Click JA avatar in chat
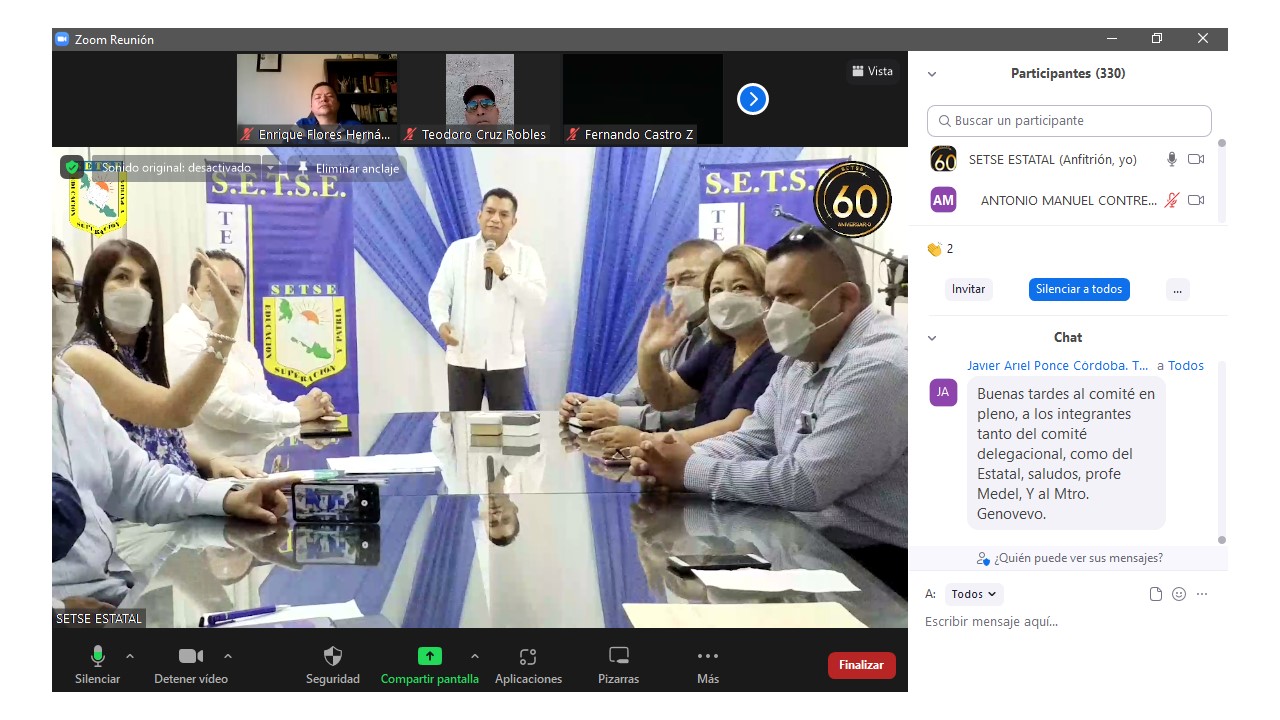Image resolution: width=1280 pixels, height=720 pixels. [x=943, y=392]
